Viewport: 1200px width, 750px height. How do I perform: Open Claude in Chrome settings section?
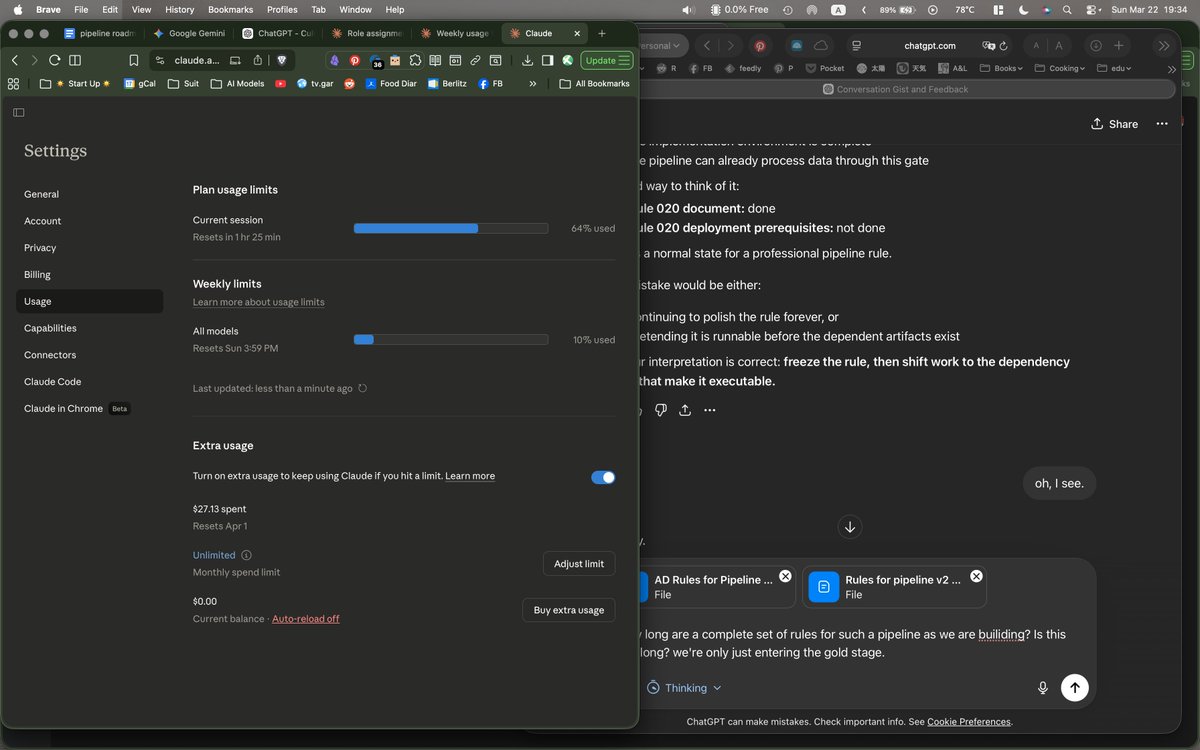click(89, 409)
